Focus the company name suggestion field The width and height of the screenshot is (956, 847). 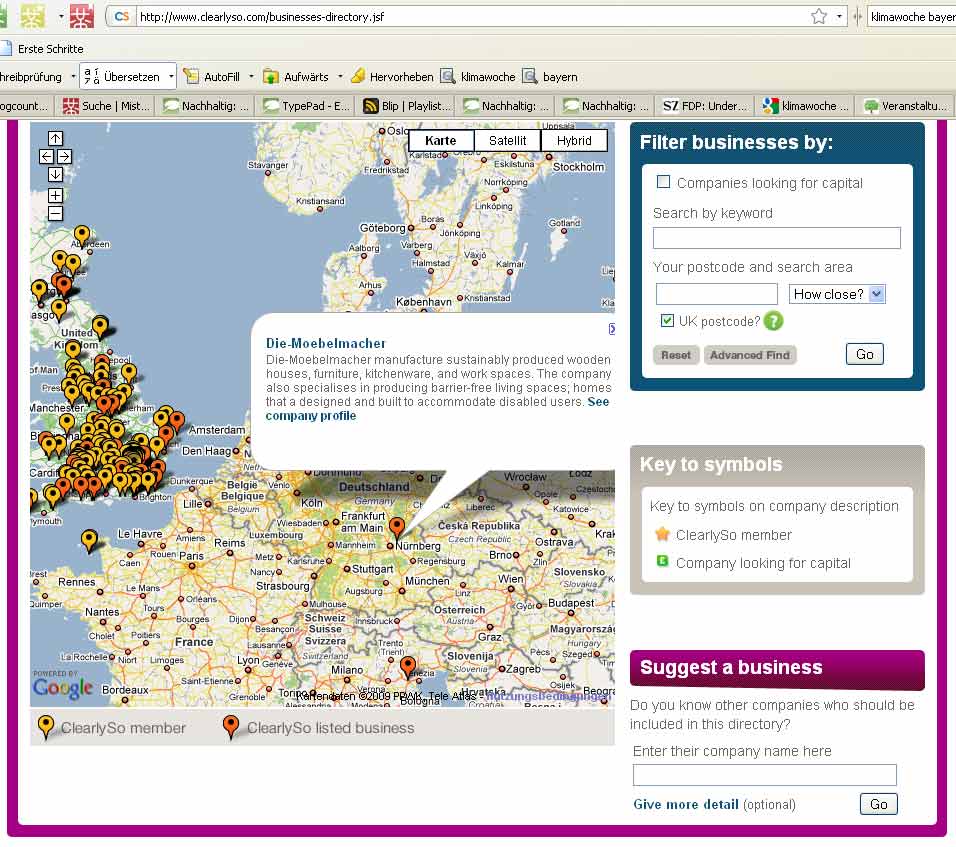[x=765, y=775]
